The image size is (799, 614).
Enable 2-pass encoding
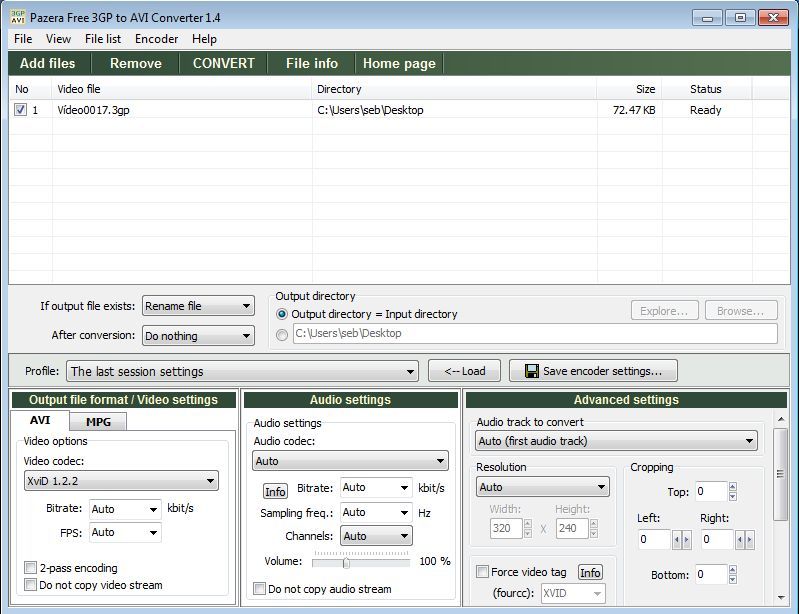[31, 568]
